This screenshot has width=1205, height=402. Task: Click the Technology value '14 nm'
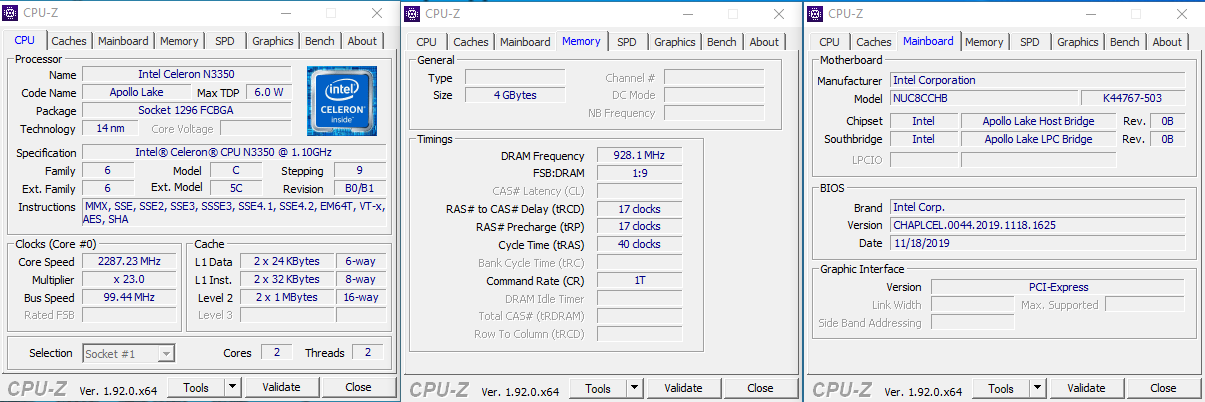[110, 129]
